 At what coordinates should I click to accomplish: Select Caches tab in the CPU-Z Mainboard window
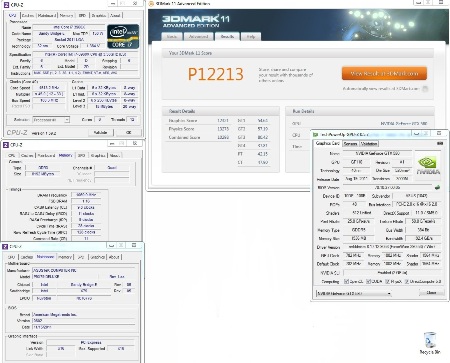coord(27,257)
